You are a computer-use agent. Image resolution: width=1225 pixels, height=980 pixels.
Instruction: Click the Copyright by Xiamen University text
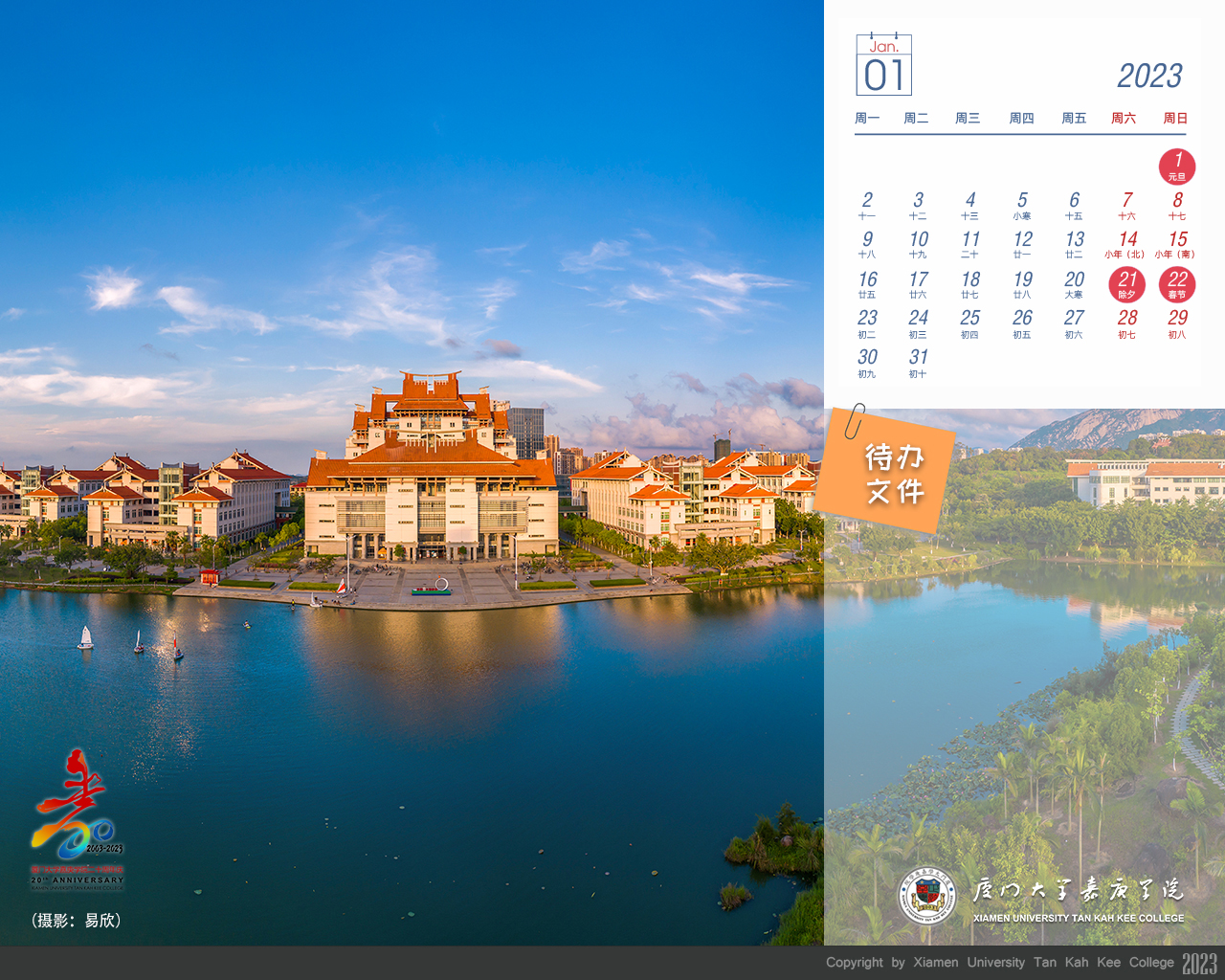[x=999, y=963]
